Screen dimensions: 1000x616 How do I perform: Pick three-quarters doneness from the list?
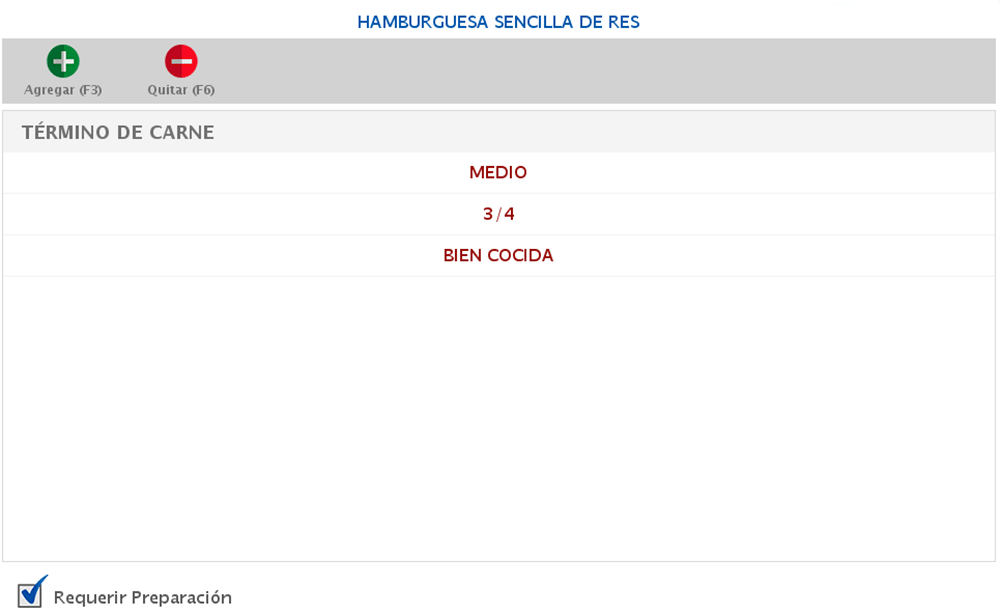pyautogui.click(x=498, y=214)
